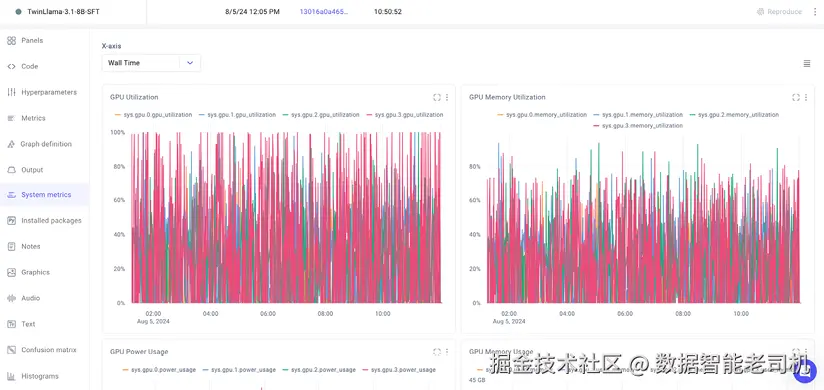Open the panel layout menu icon
Image resolution: width=824 pixels, height=390 pixels.
click(807, 64)
